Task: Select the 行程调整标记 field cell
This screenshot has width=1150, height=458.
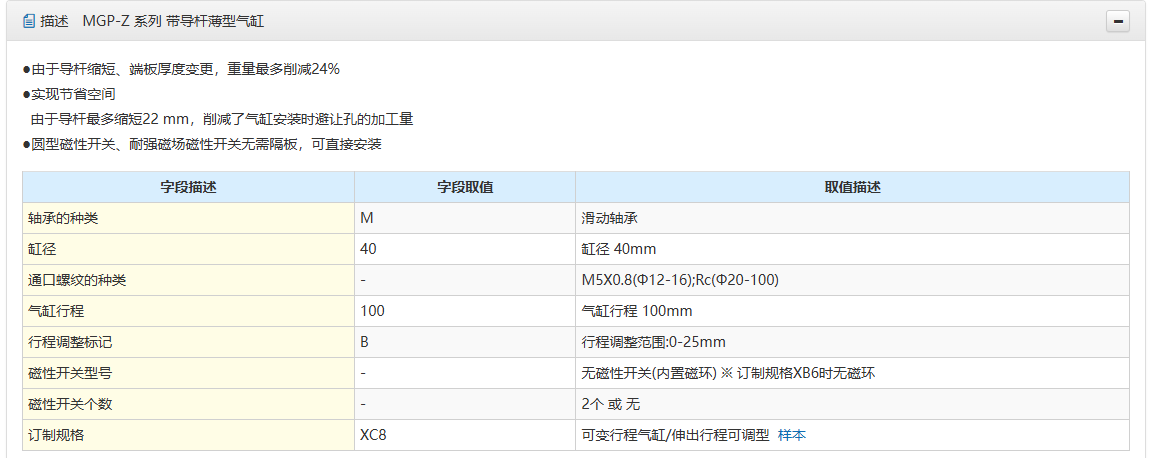Action: pyautogui.click(x=70, y=342)
